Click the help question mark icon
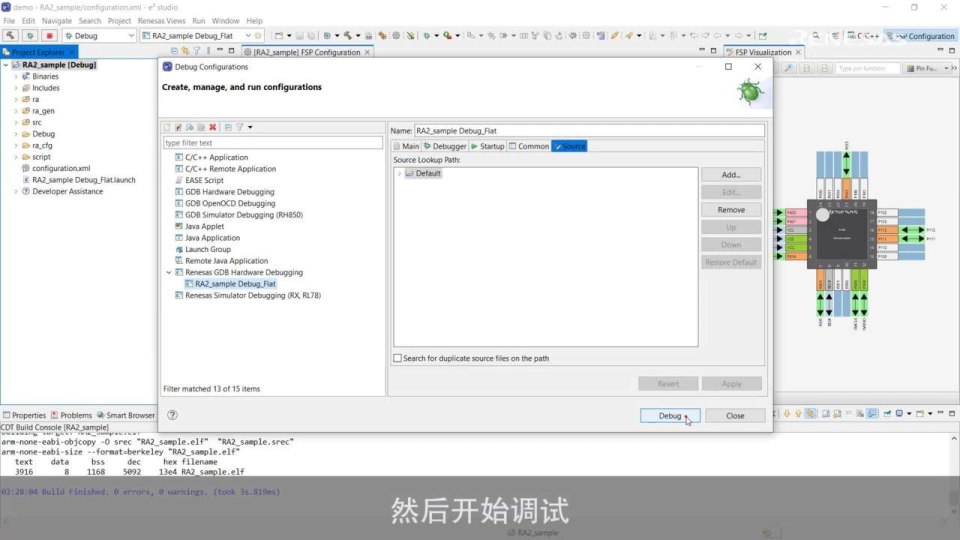Image resolution: width=960 pixels, height=540 pixels. (x=173, y=415)
